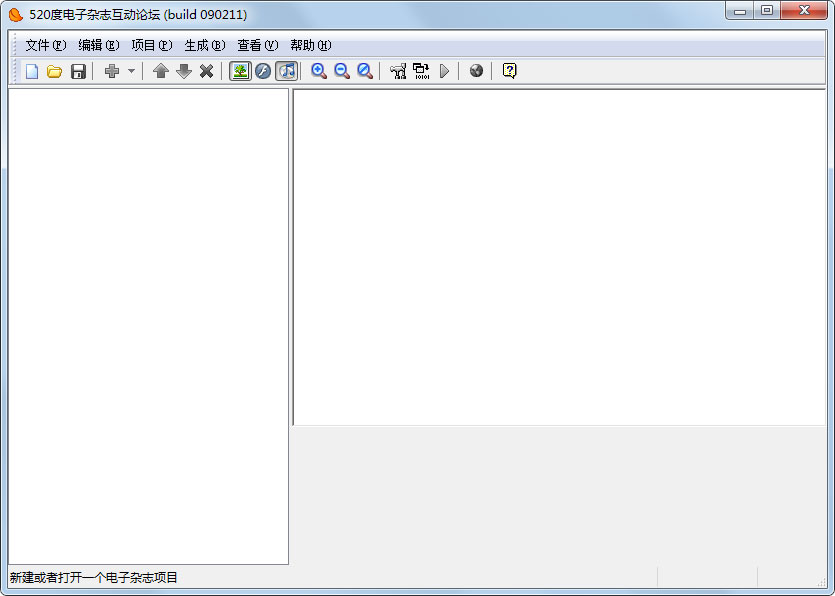The image size is (835, 596).
Task: Maximize the application window
Action: tap(767, 11)
